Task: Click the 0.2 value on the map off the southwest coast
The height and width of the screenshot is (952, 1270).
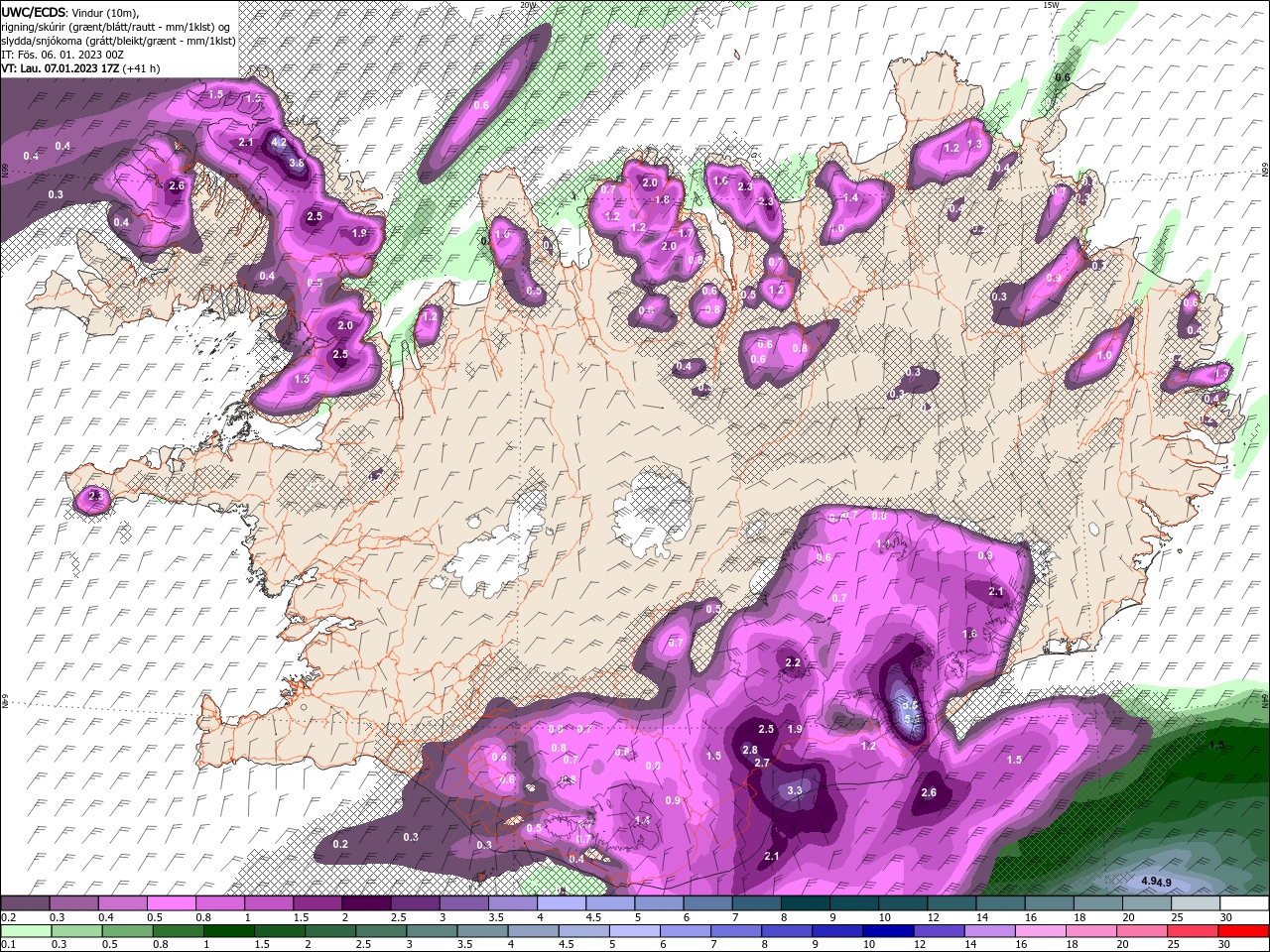Action: (340, 844)
